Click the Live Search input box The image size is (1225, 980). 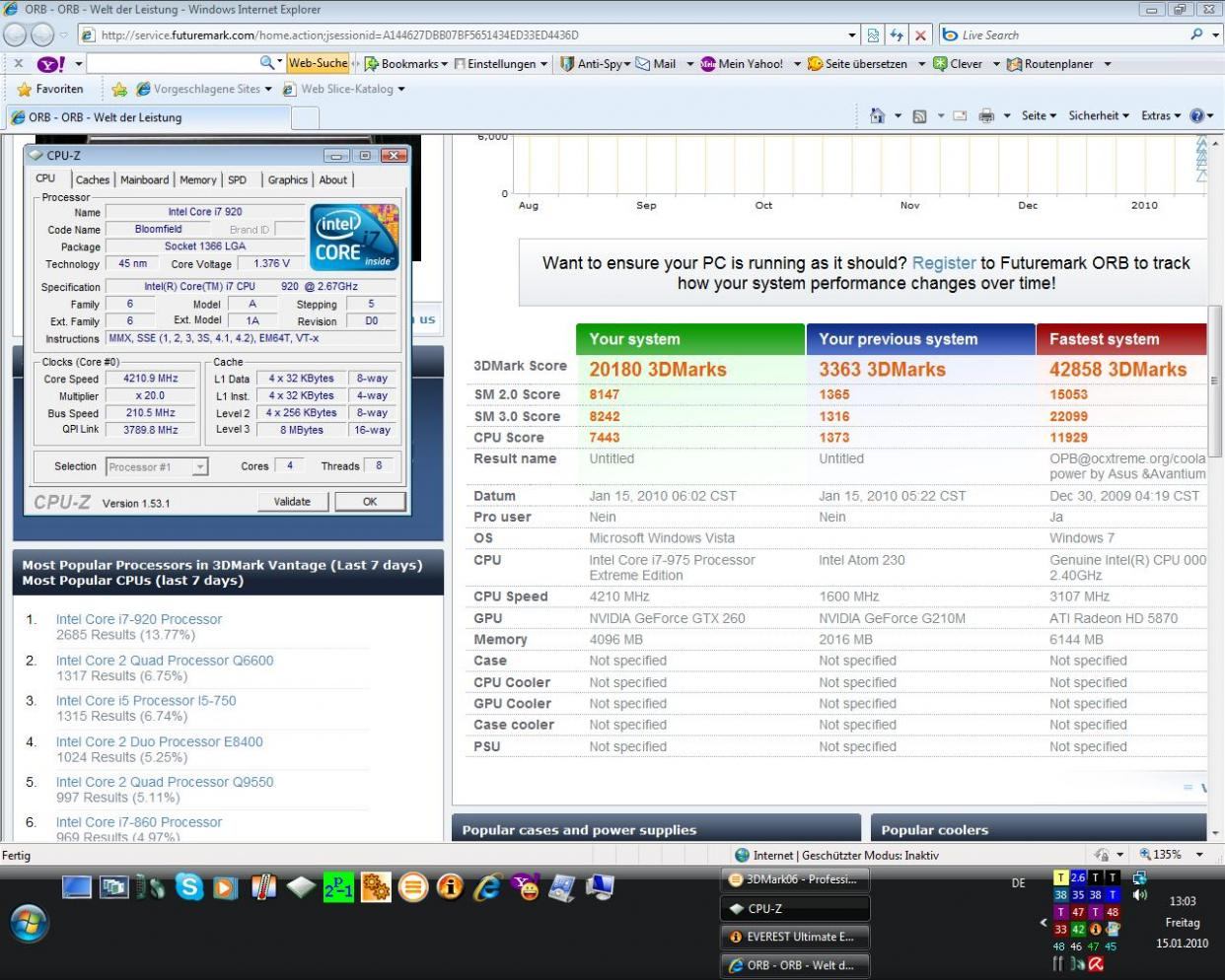1072,35
